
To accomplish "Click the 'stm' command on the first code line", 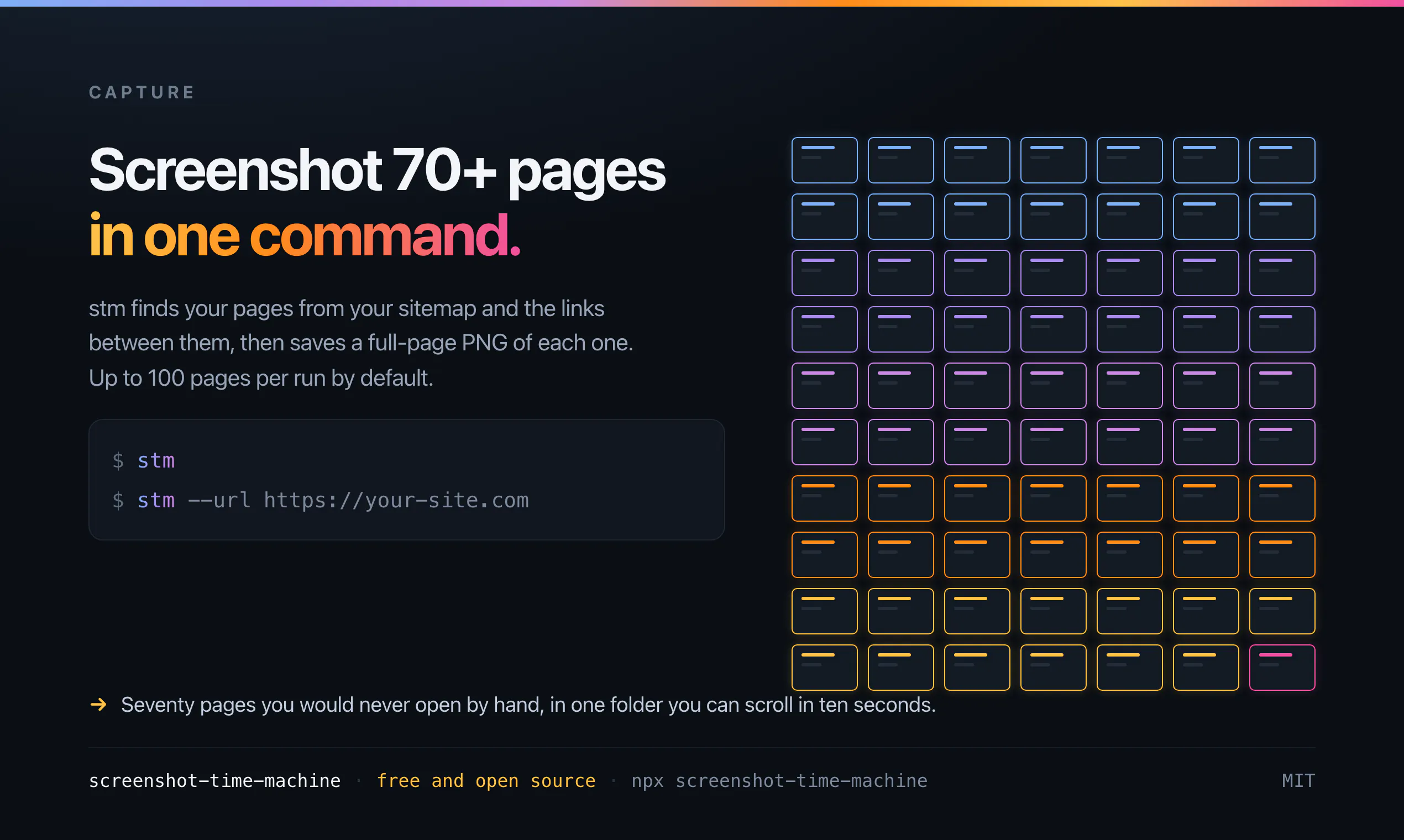I will point(156,461).
